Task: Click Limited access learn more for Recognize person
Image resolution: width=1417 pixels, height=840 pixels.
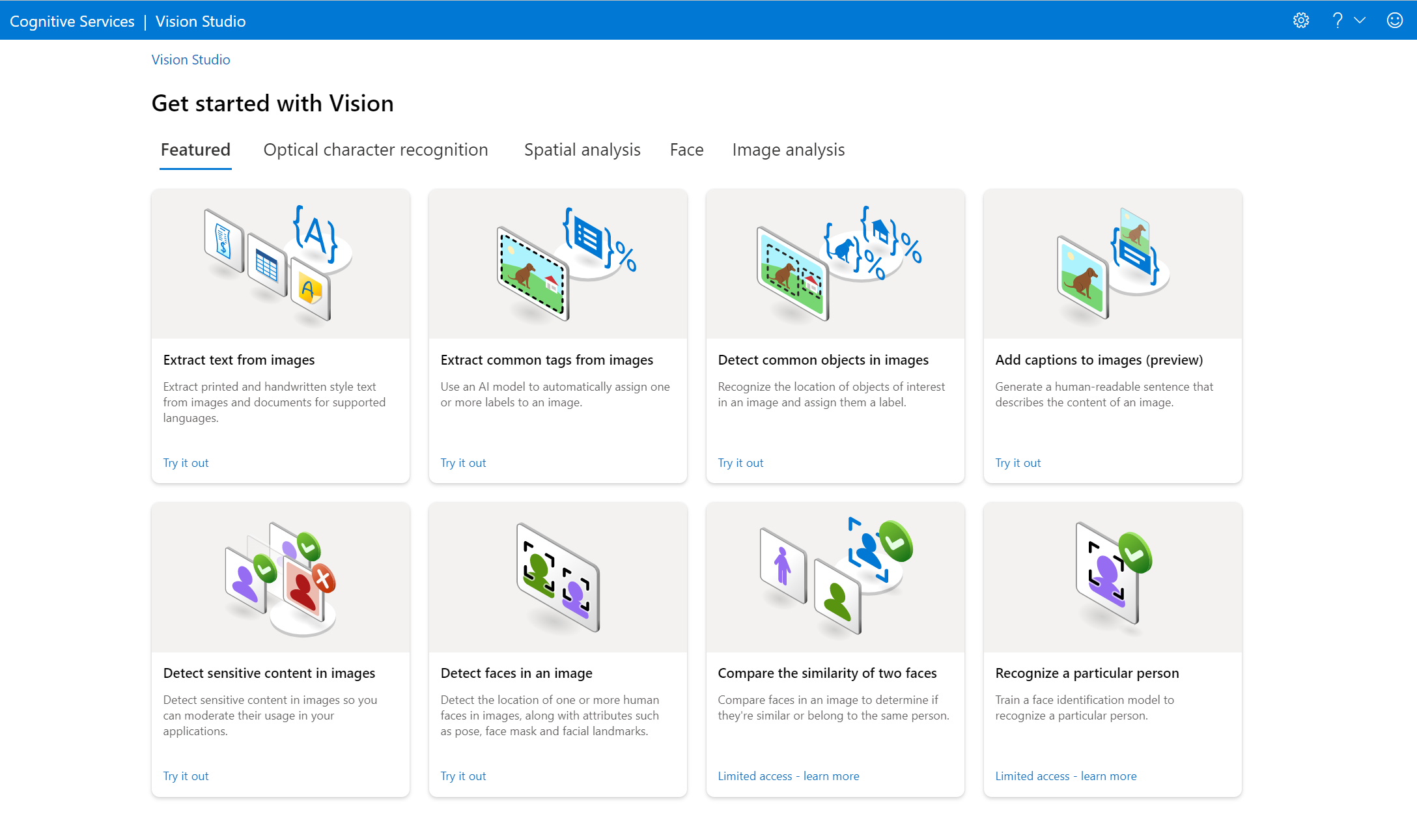Action: tap(1065, 775)
